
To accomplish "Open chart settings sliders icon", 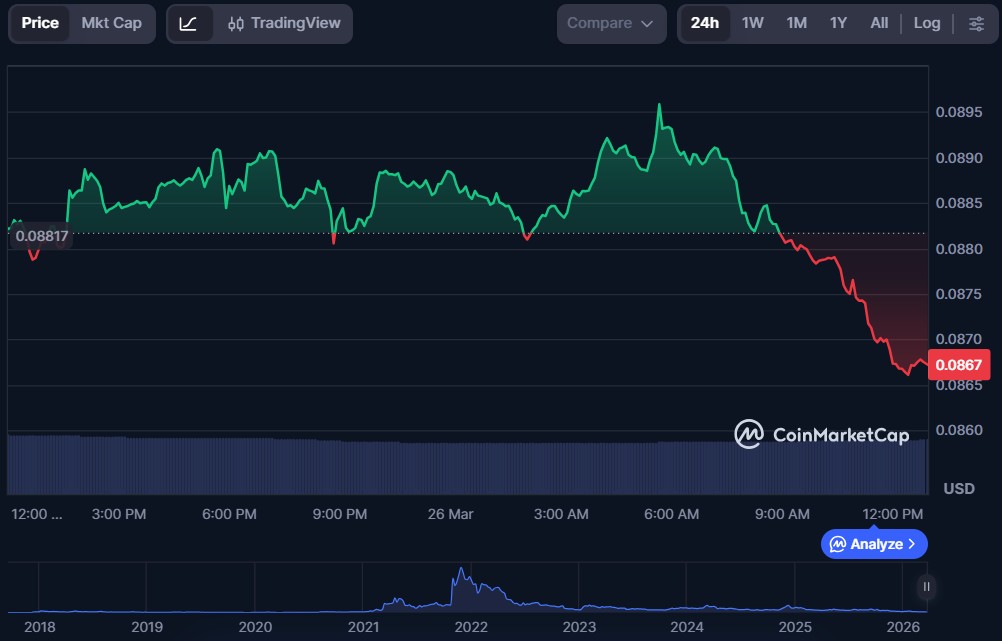I will [x=976, y=23].
